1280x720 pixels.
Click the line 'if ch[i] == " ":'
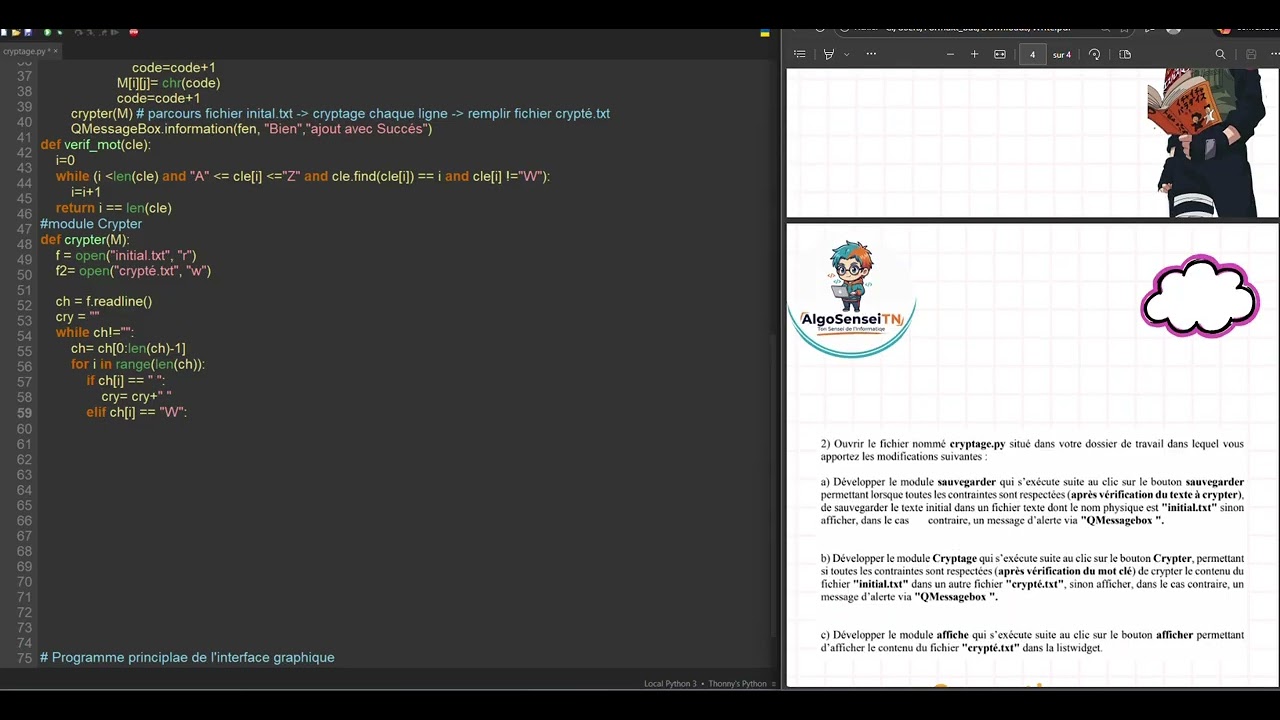tap(126, 381)
